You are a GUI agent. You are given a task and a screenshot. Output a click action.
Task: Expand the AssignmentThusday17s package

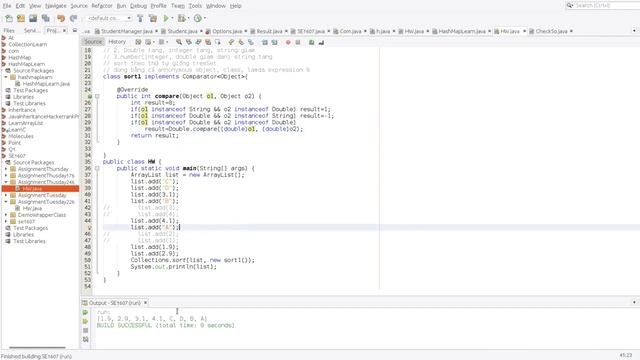(x=6, y=176)
